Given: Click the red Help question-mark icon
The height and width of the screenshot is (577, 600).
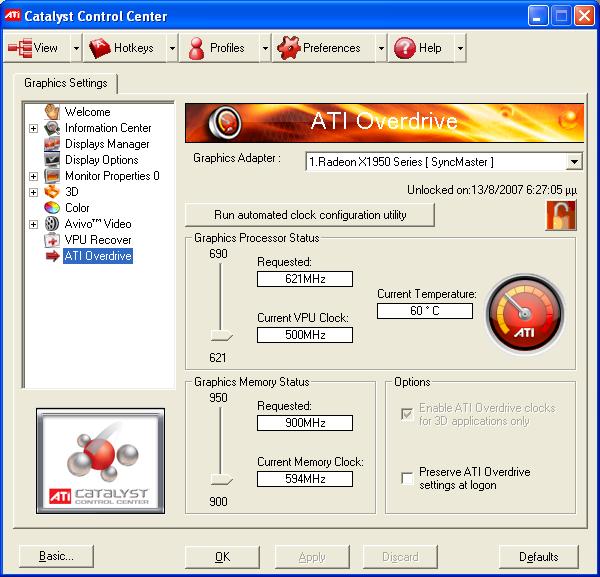Looking at the screenshot, I should (x=404, y=48).
